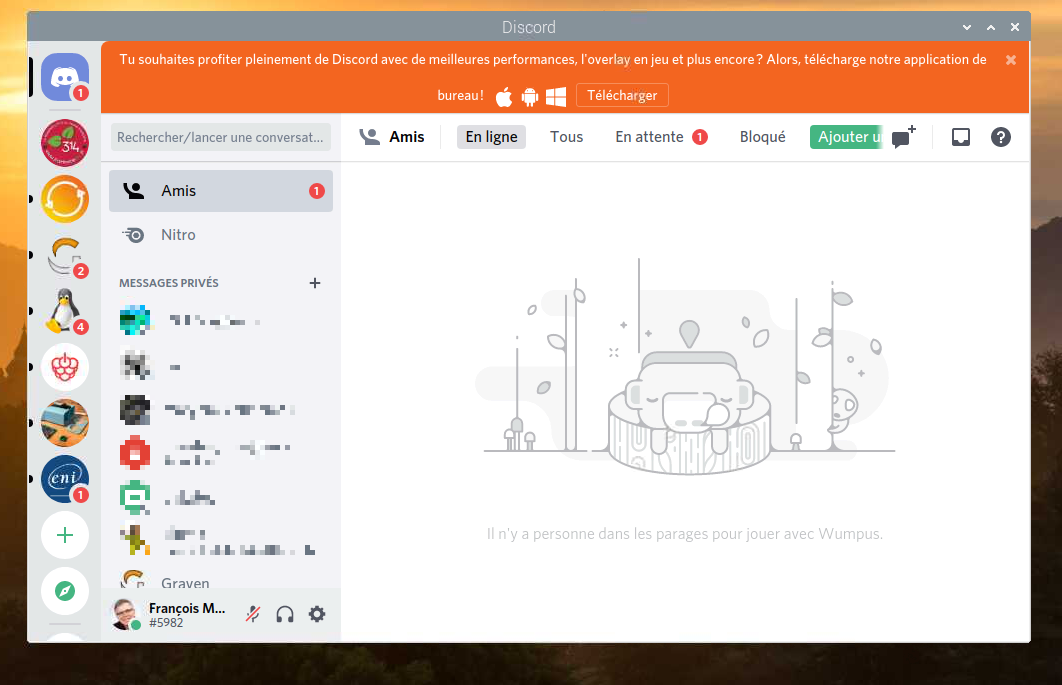The image size is (1062, 685).
Task: Add a server with the plus button
Action: pos(65,535)
